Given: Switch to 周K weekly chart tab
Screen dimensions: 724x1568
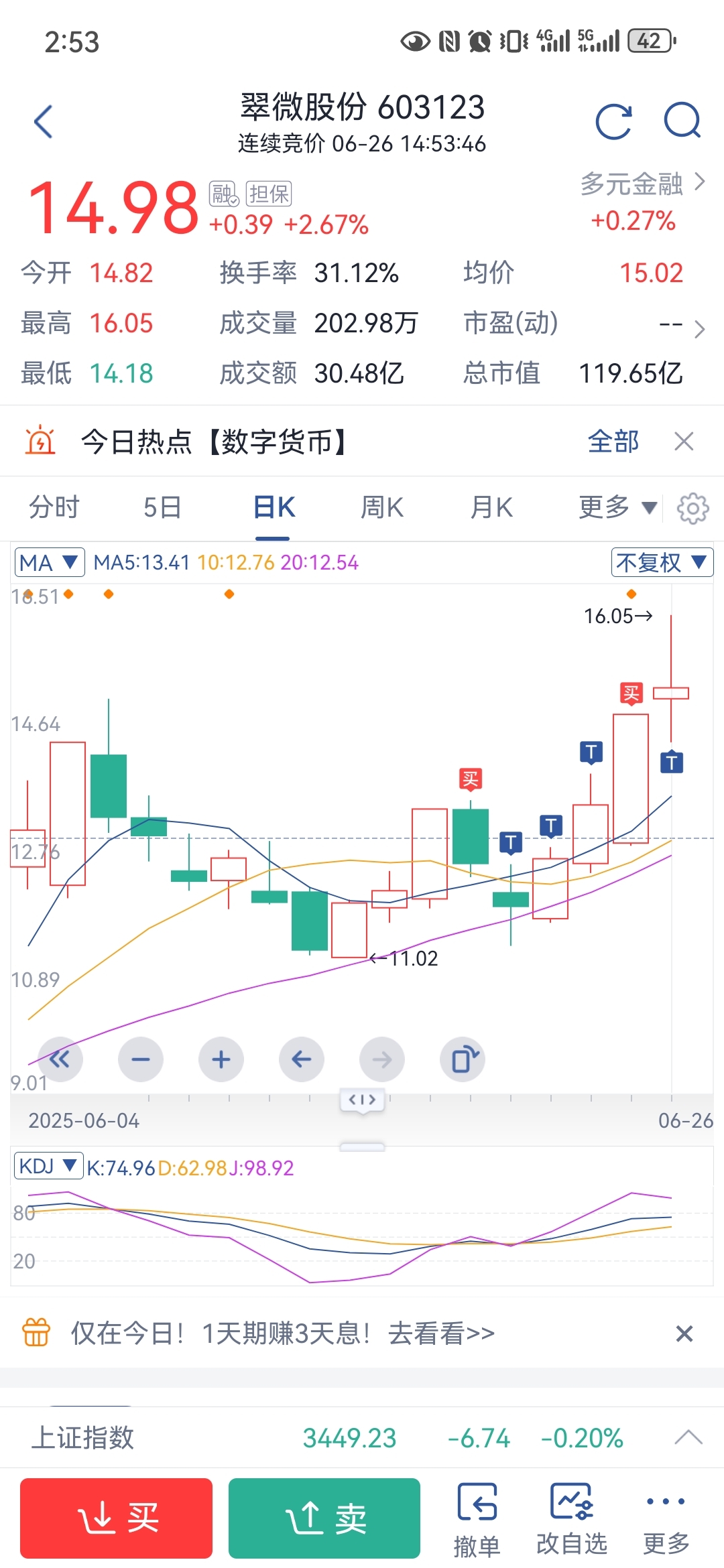Looking at the screenshot, I should (x=382, y=507).
